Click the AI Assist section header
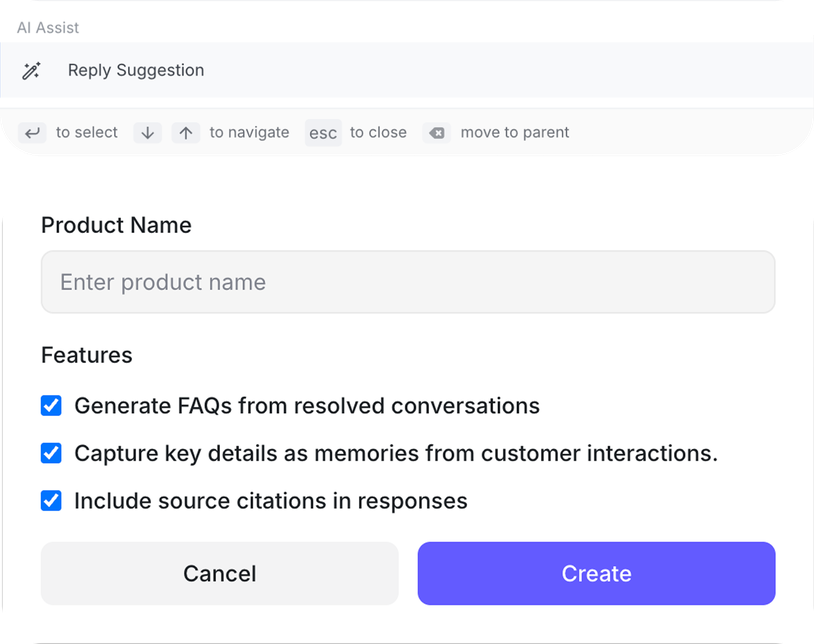 (x=48, y=28)
